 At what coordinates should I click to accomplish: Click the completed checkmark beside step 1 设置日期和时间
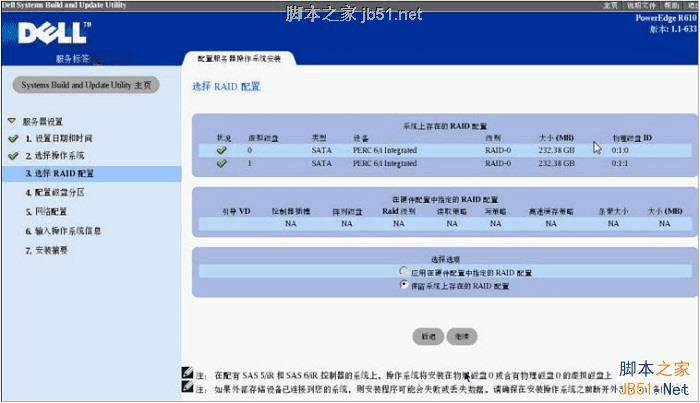13,138
